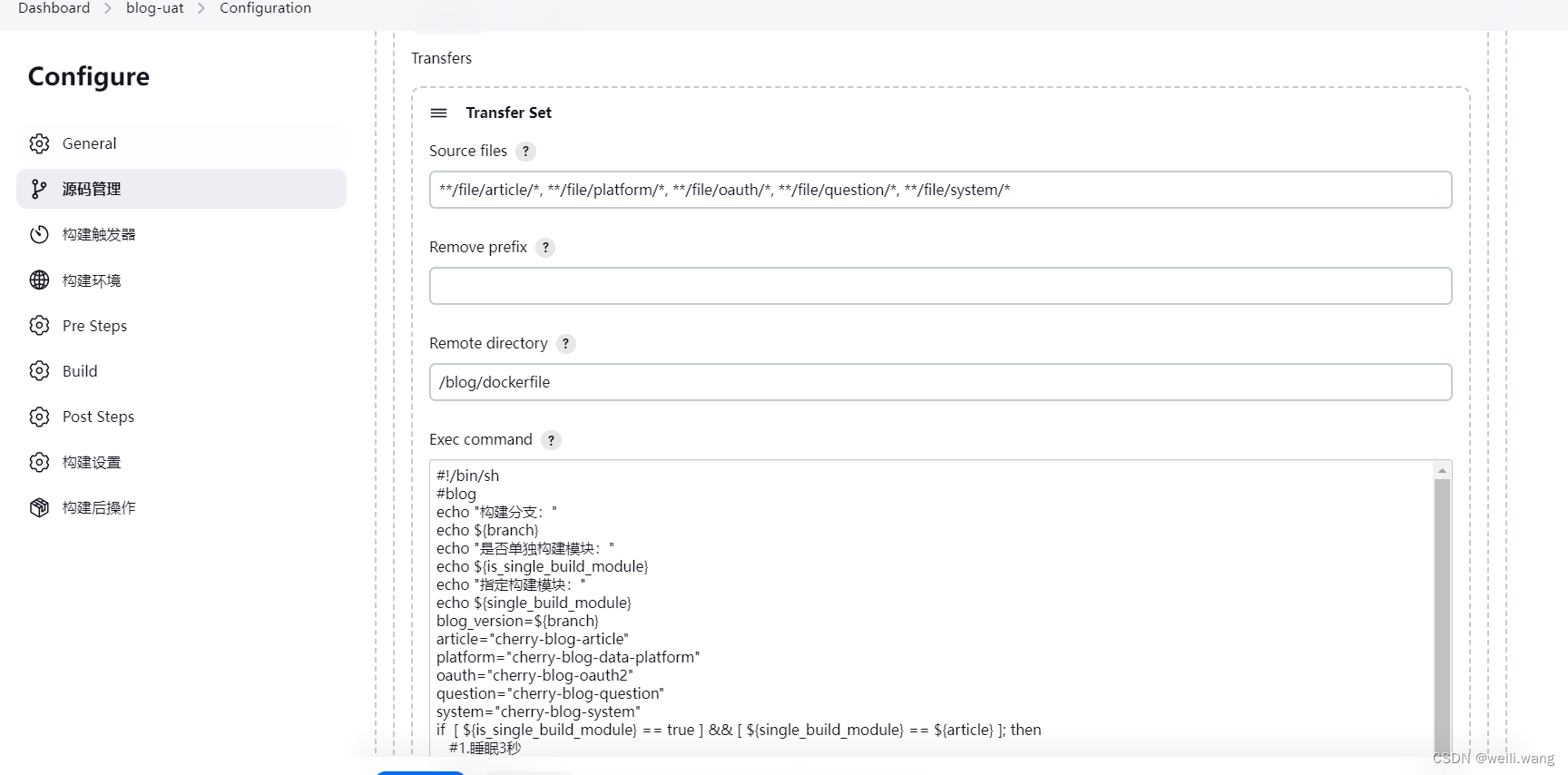Click the line 'platform="cherry-blog-data-platform"'
Screen dimensions: 1568x775
pyautogui.click(x=568, y=657)
